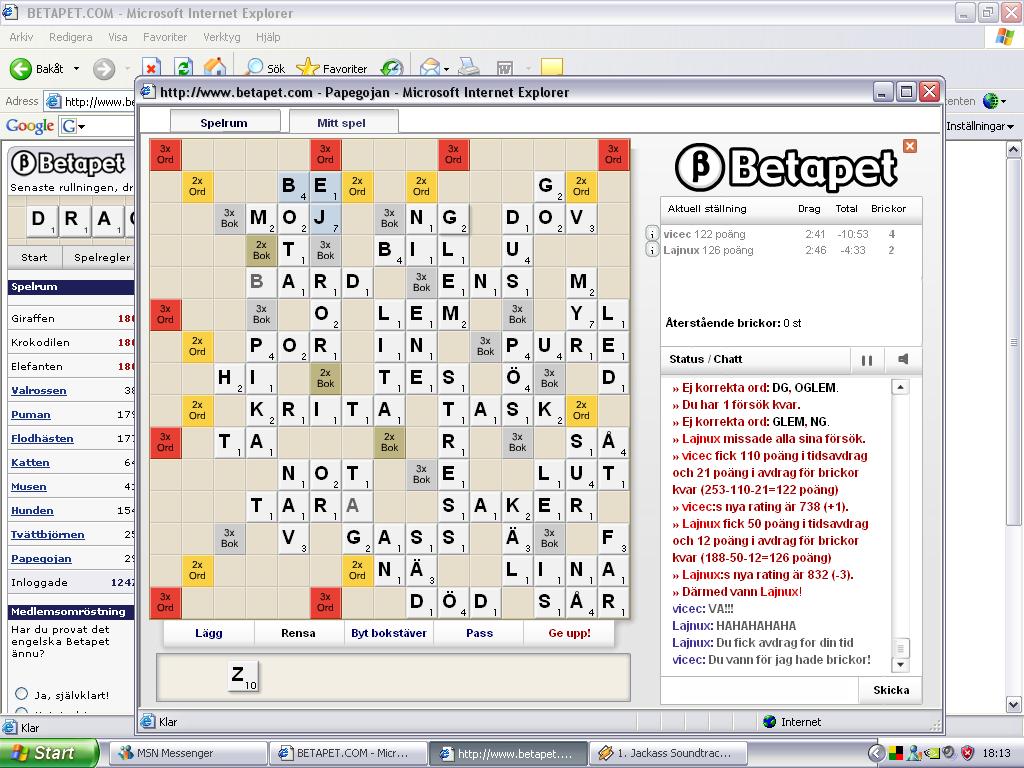The width and height of the screenshot is (1024, 768).
Task: Select the Z tile in the rack
Action: tap(243, 676)
